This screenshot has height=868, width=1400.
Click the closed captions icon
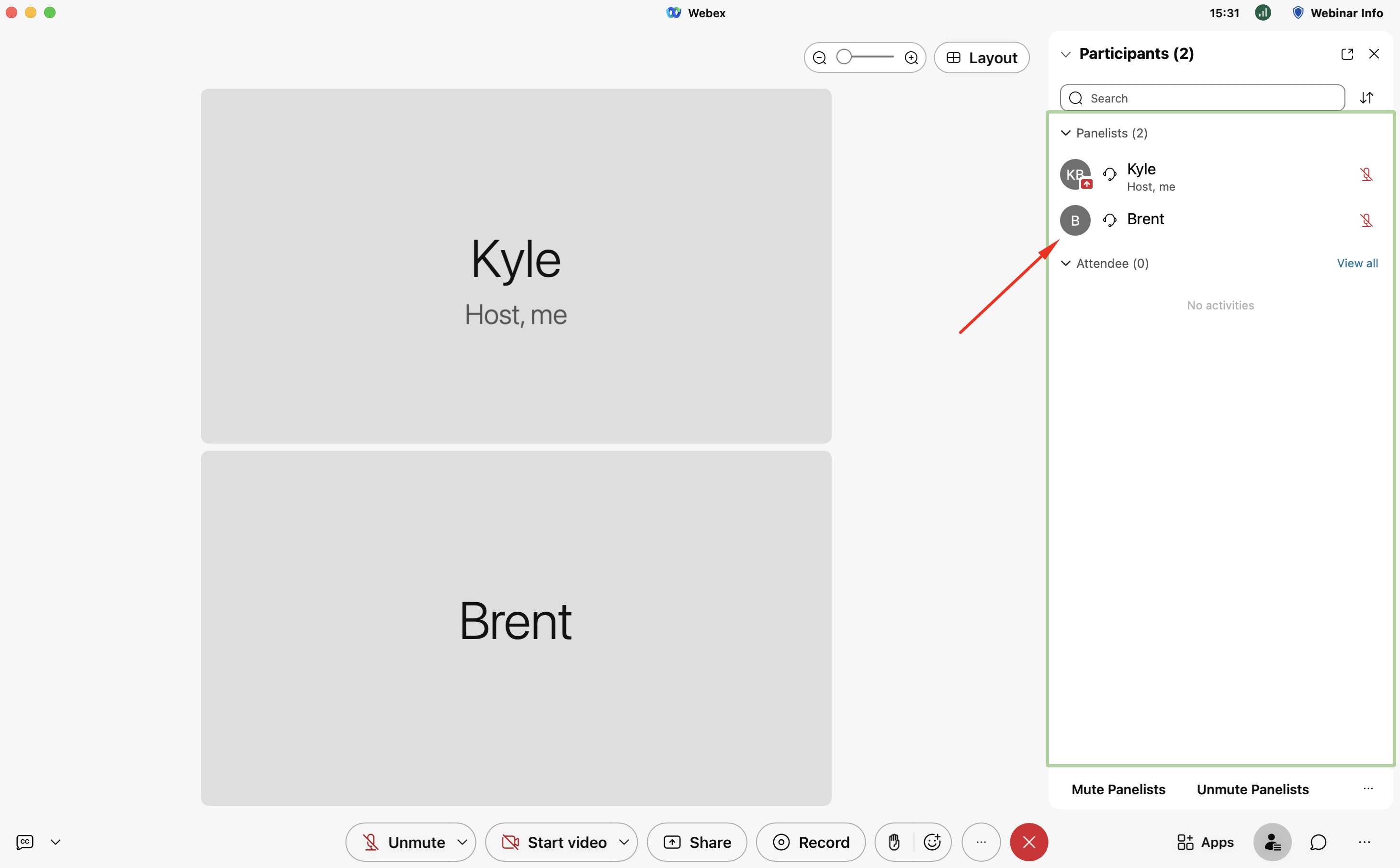tap(25, 842)
